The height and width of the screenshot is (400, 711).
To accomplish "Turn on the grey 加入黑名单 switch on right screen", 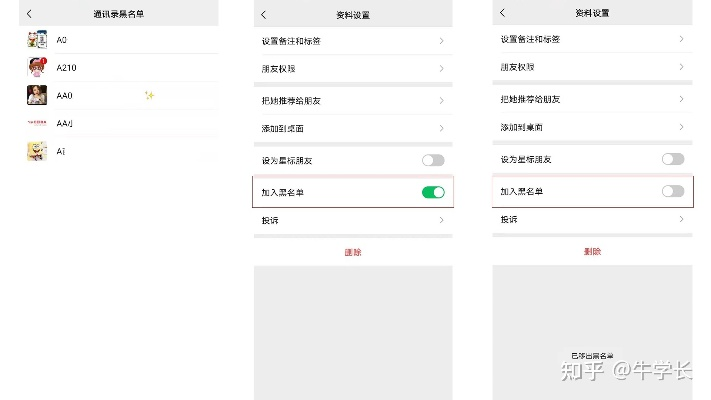I will coord(673,191).
